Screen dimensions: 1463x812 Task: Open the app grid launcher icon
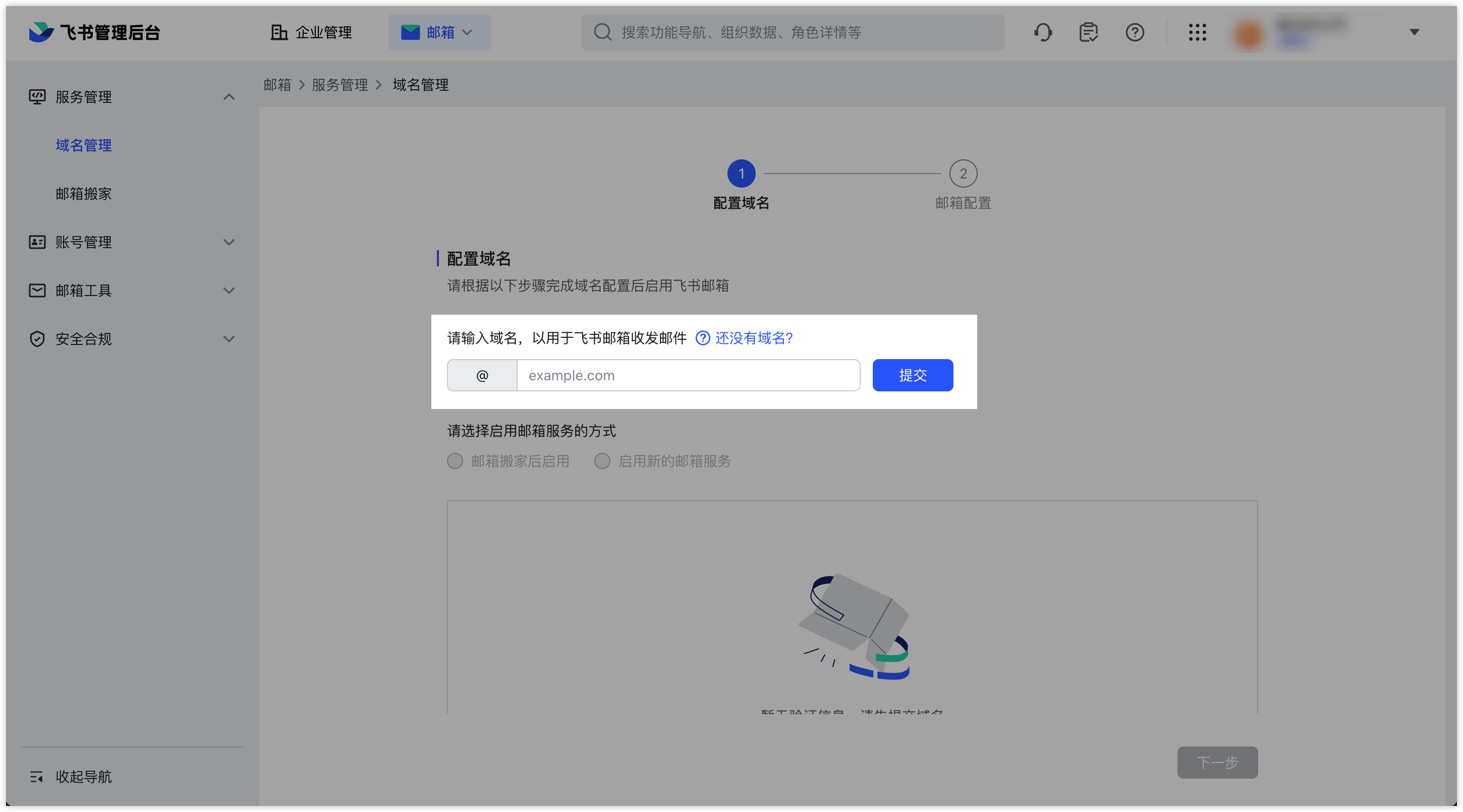(1197, 32)
